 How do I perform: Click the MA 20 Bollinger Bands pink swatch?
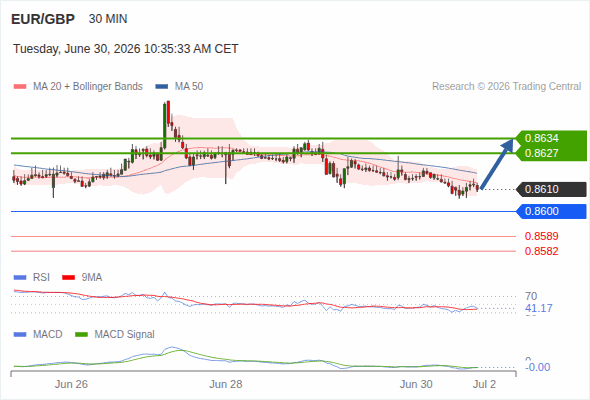pos(20,87)
